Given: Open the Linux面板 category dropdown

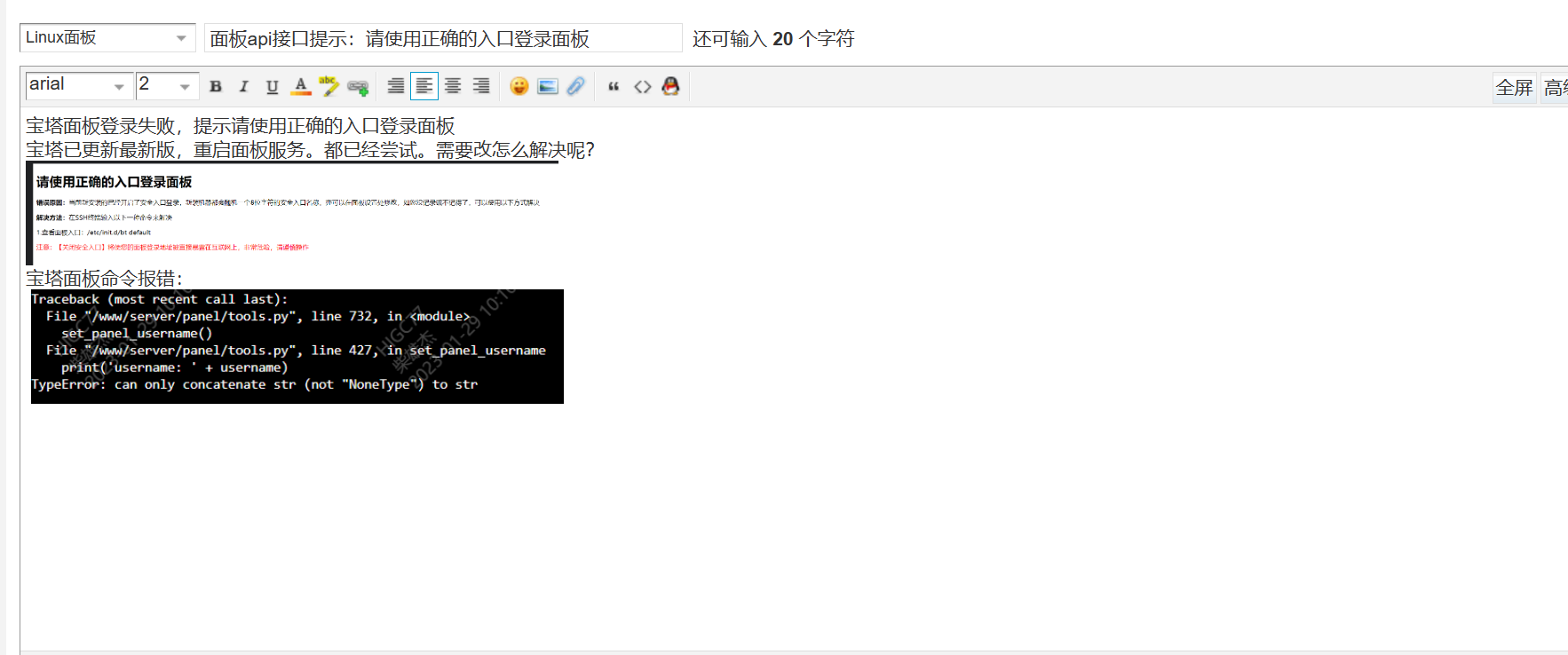Looking at the screenshot, I should click(107, 38).
